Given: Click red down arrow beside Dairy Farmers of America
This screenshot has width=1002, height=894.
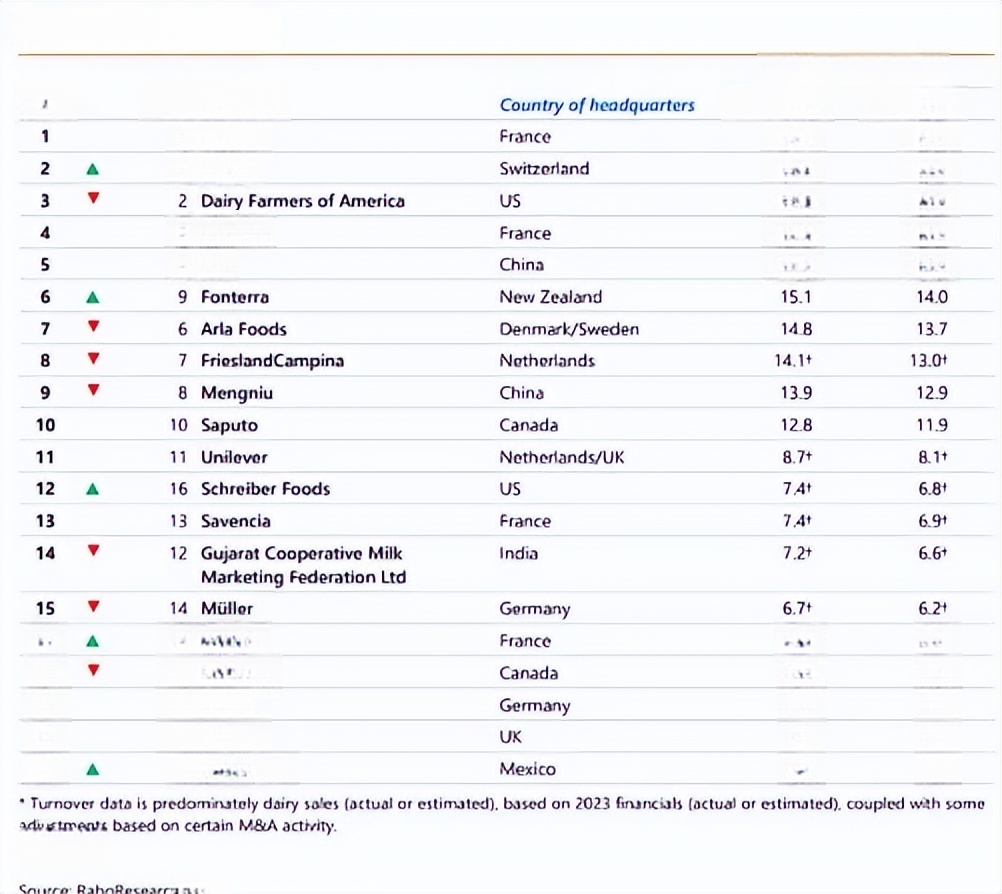Looking at the screenshot, I should pos(93,198).
